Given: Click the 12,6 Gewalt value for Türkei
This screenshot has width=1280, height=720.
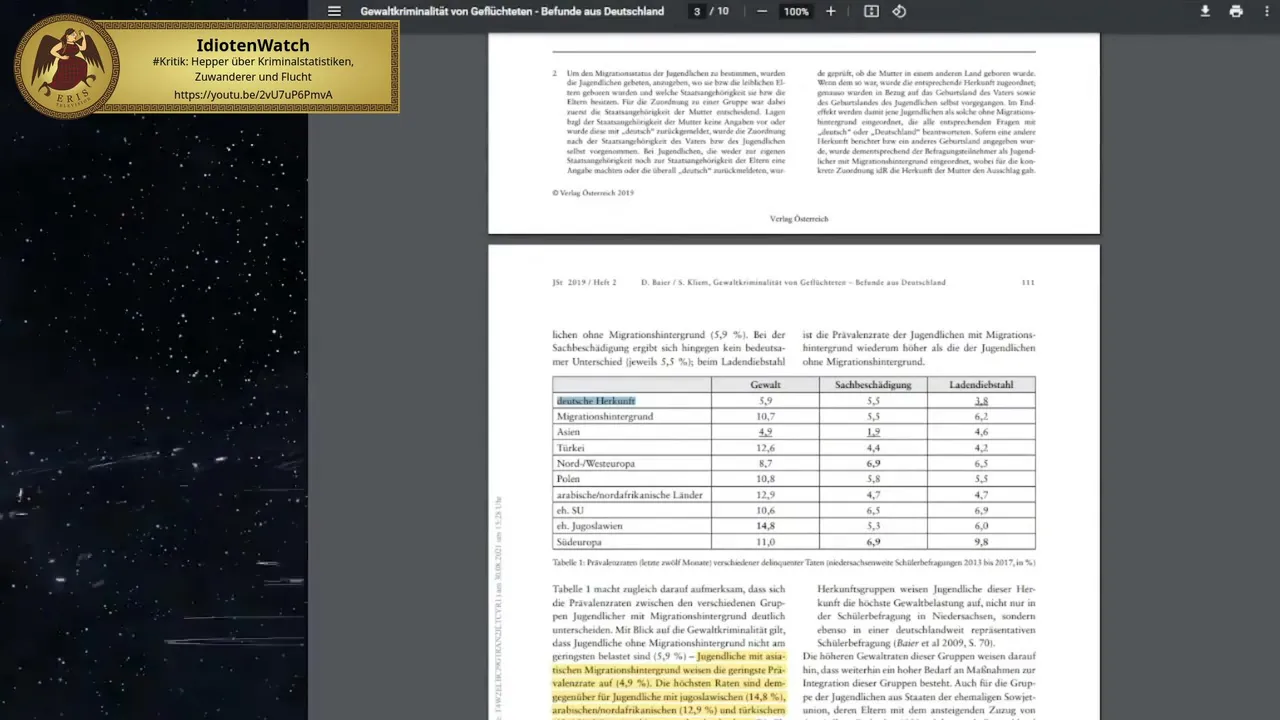Looking at the screenshot, I should click(x=766, y=448).
